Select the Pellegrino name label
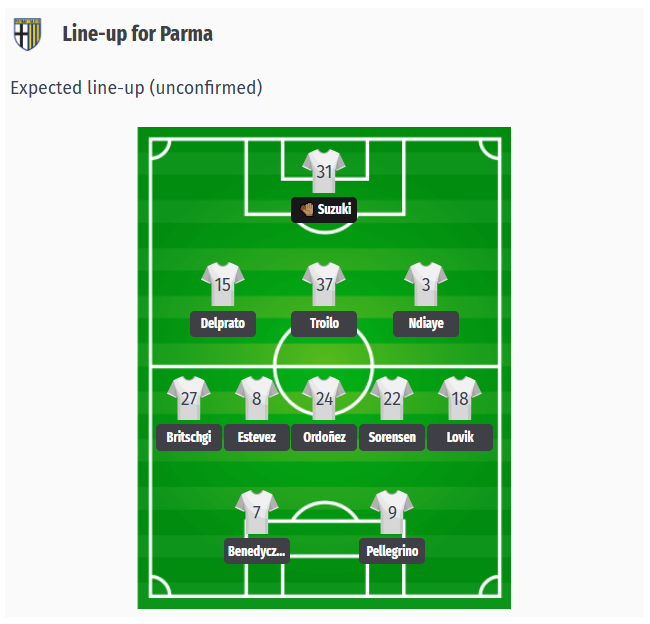This screenshot has width=650, height=624. (x=392, y=551)
